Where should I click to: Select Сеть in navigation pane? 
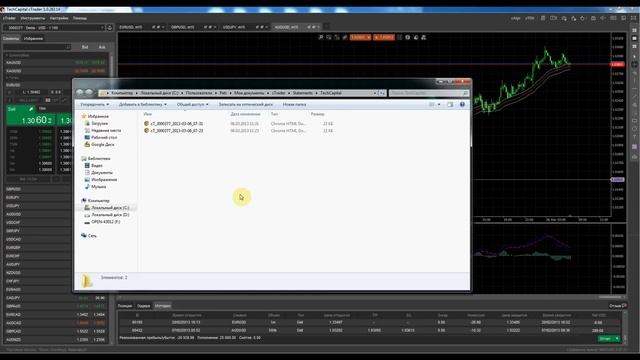92,236
